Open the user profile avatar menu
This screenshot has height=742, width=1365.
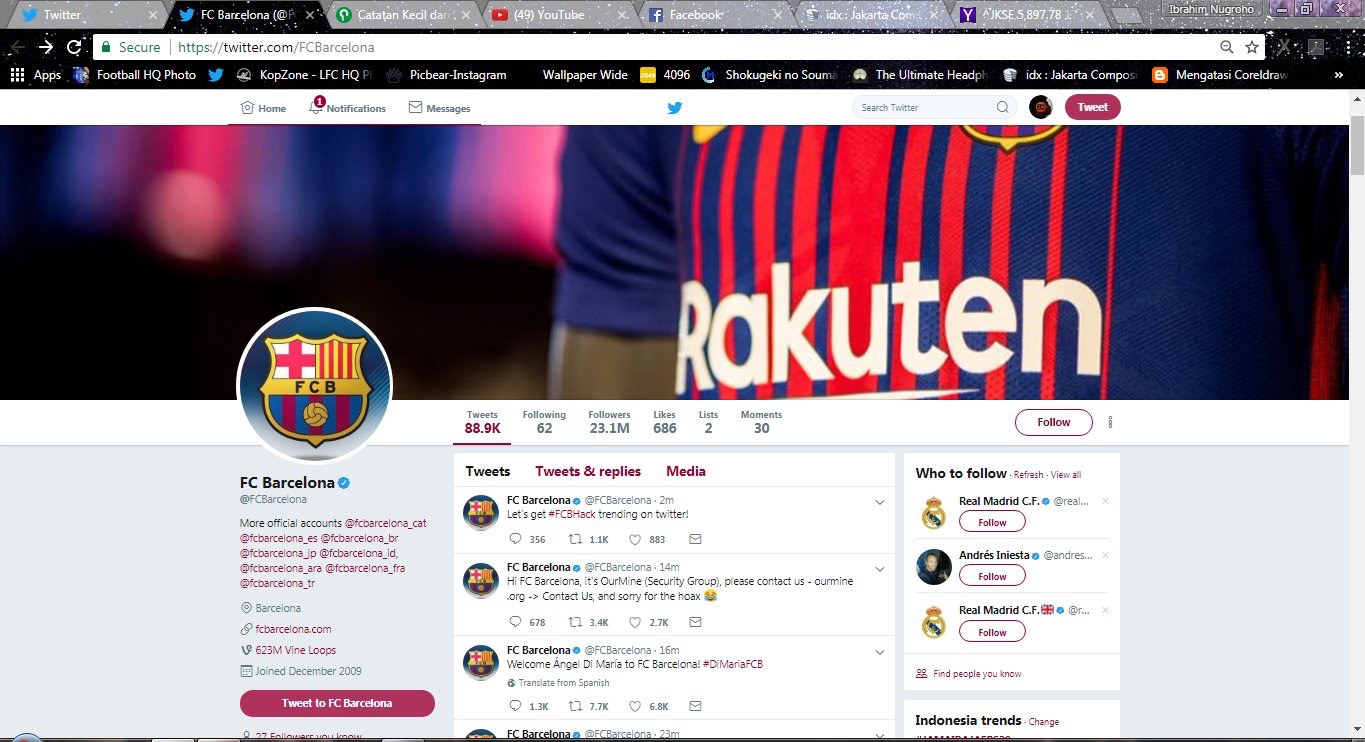coord(1041,107)
